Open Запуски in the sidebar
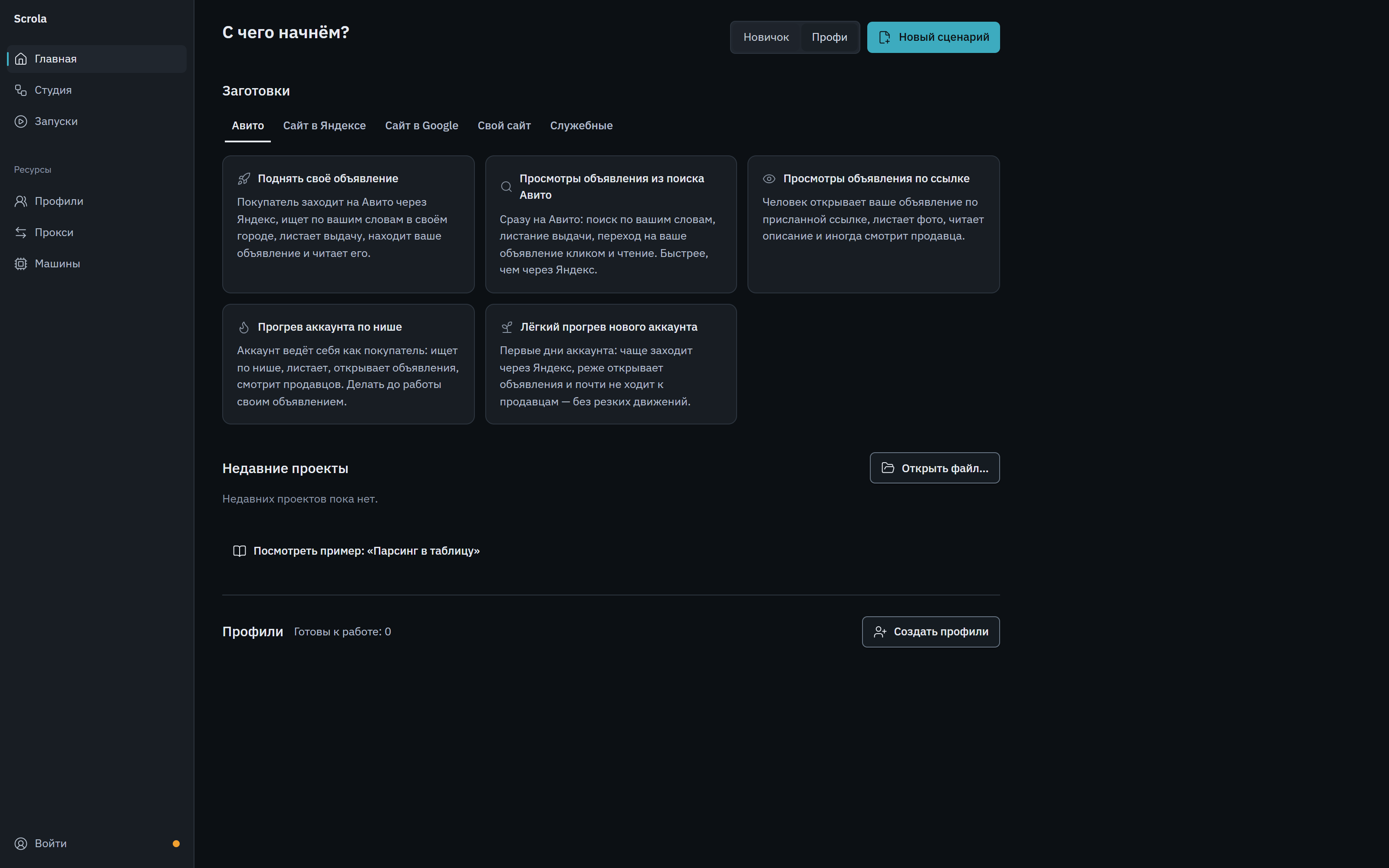Image resolution: width=1389 pixels, height=868 pixels. point(97,121)
